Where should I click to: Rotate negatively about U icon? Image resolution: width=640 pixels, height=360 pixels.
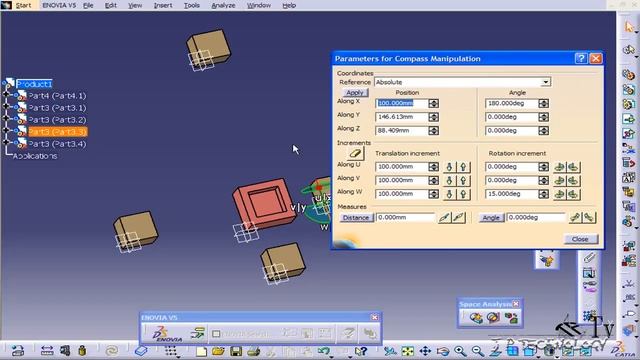click(x=560, y=167)
